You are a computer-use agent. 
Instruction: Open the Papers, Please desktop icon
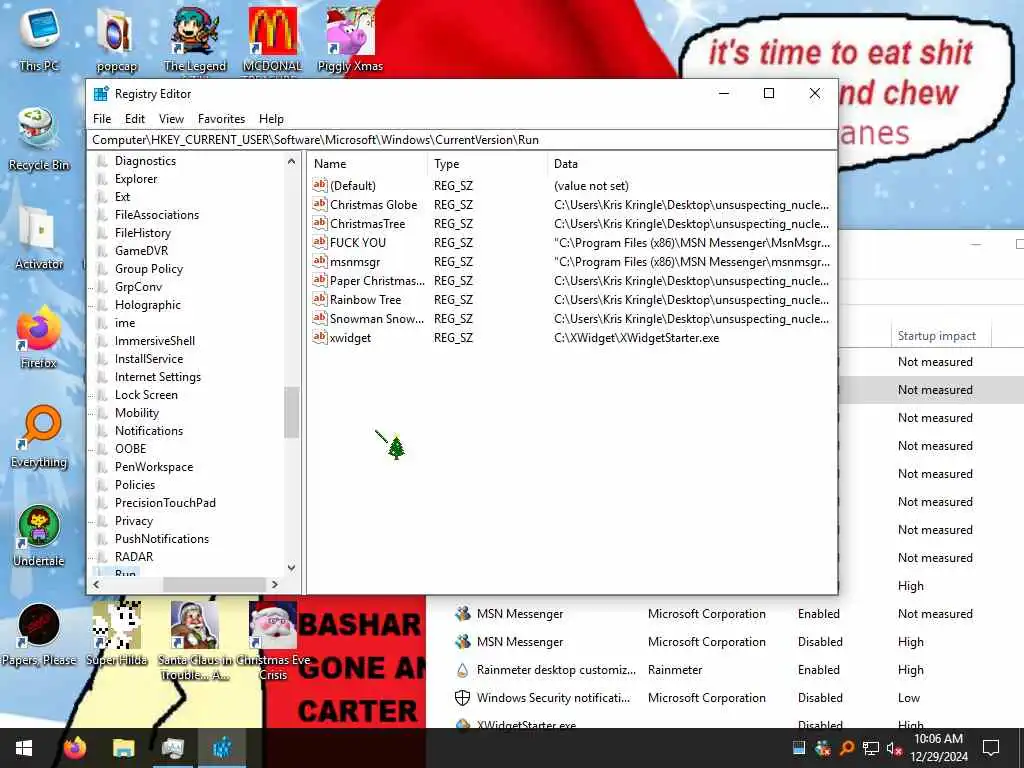click(x=39, y=634)
